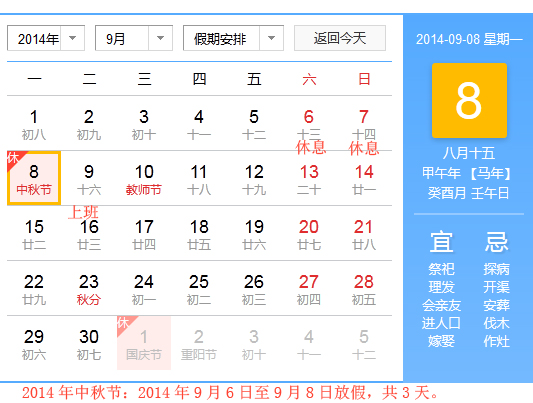Open the 2014年 year dropdown arrow
Screen dimensions: 533x403
coord(72,38)
